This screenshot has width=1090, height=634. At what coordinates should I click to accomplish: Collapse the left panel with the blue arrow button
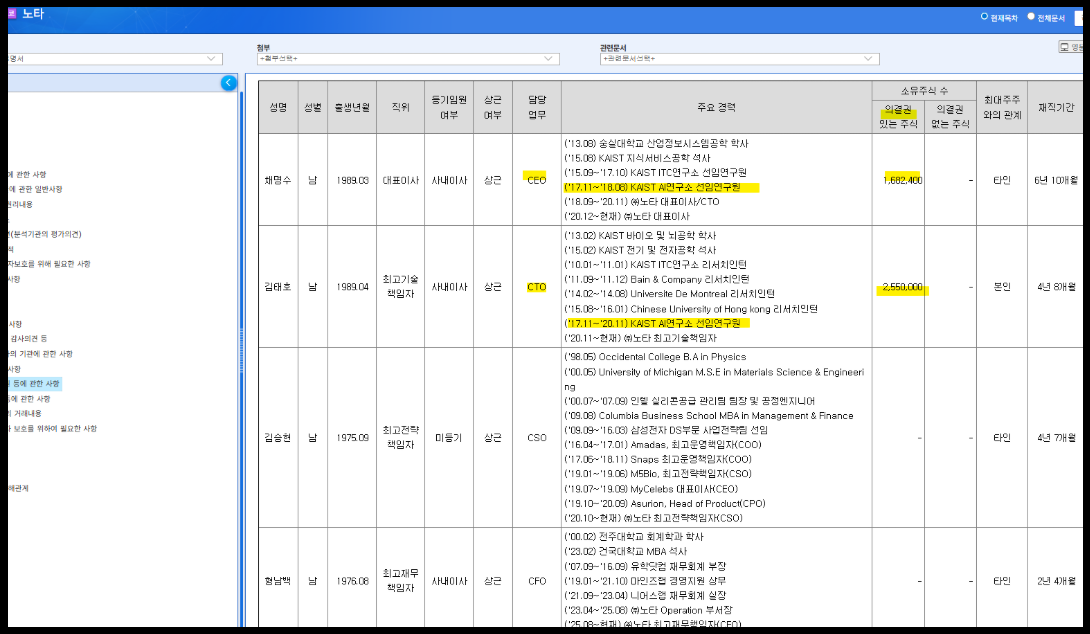tap(229, 83)
